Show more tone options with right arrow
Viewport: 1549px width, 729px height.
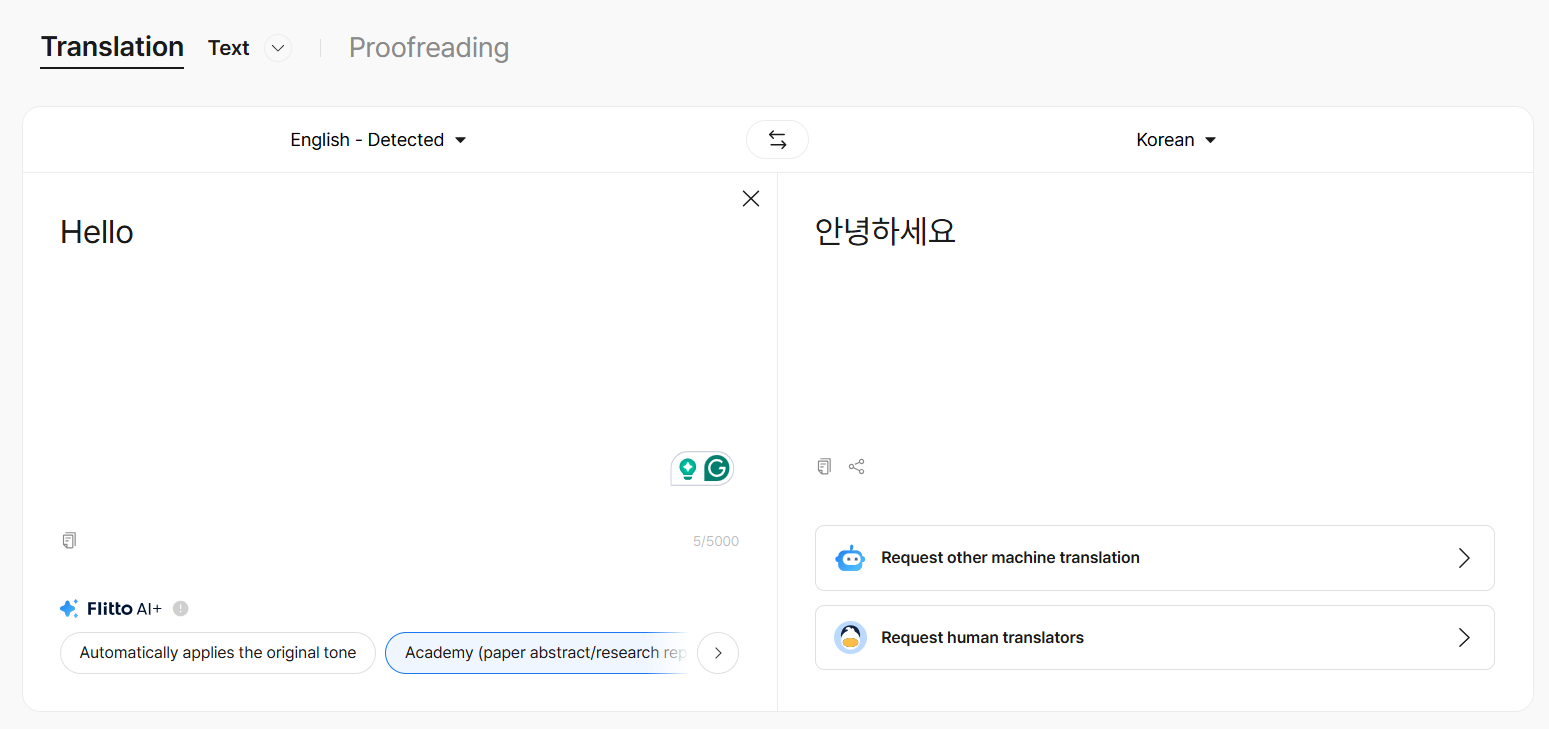718,653
